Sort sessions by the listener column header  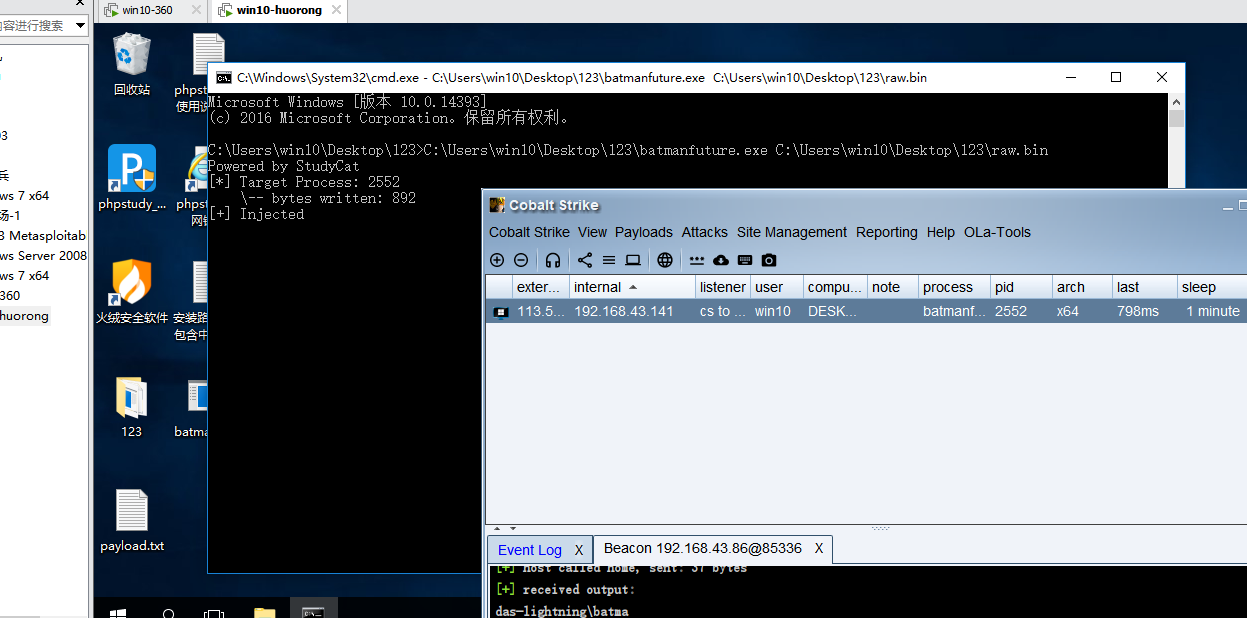tap(723, 287)
